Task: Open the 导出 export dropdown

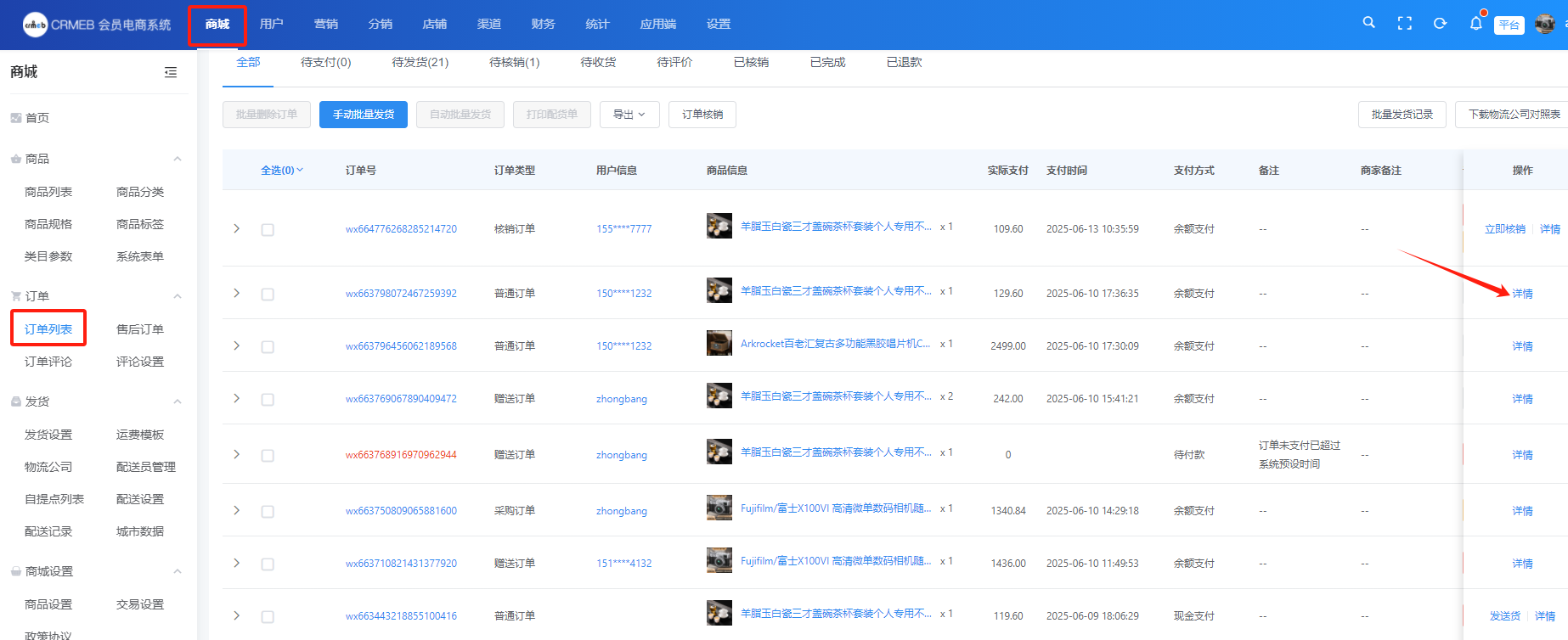Action: coord(629,115)
